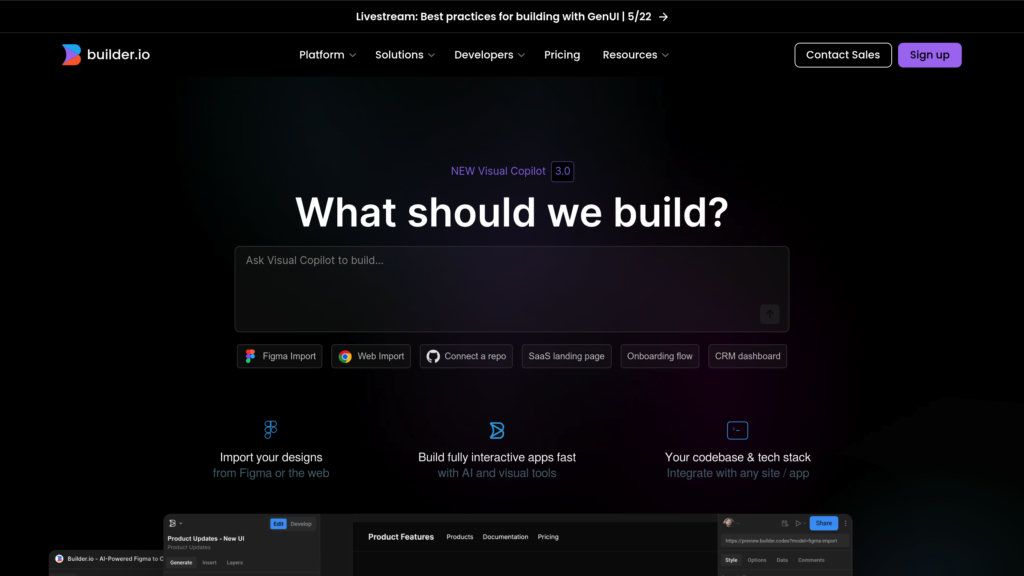1024x576 pixels.
Task: Click the Edit toggle in editor preview
Action: pos(278,524)
